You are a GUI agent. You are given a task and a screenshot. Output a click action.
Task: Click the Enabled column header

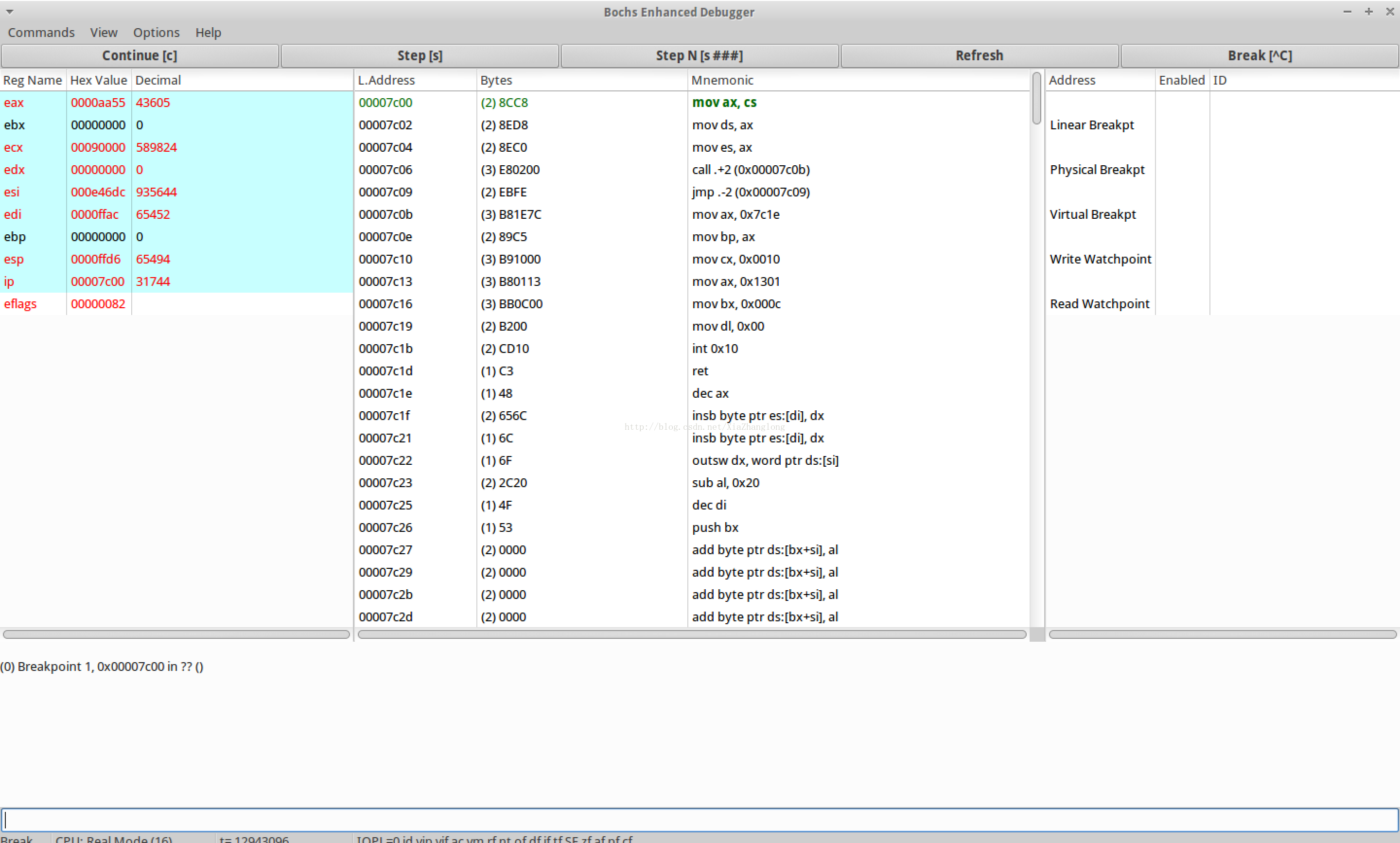[x=1182, y=80]
